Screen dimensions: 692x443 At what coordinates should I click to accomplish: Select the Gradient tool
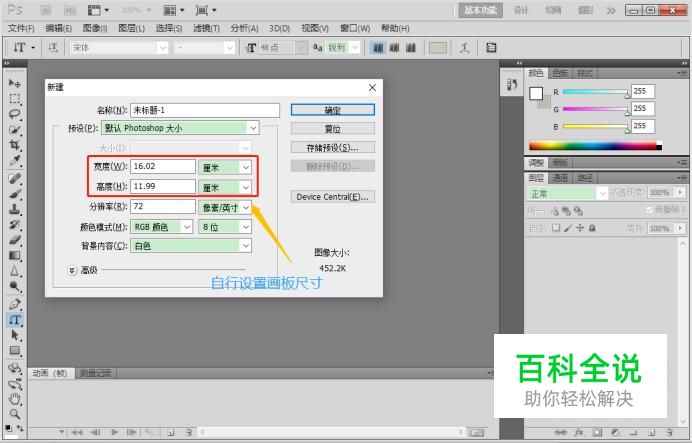point(15,256)
